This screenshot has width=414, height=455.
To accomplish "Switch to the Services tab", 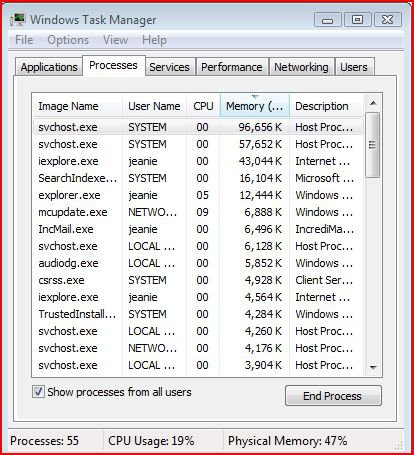I will point(169,67).
